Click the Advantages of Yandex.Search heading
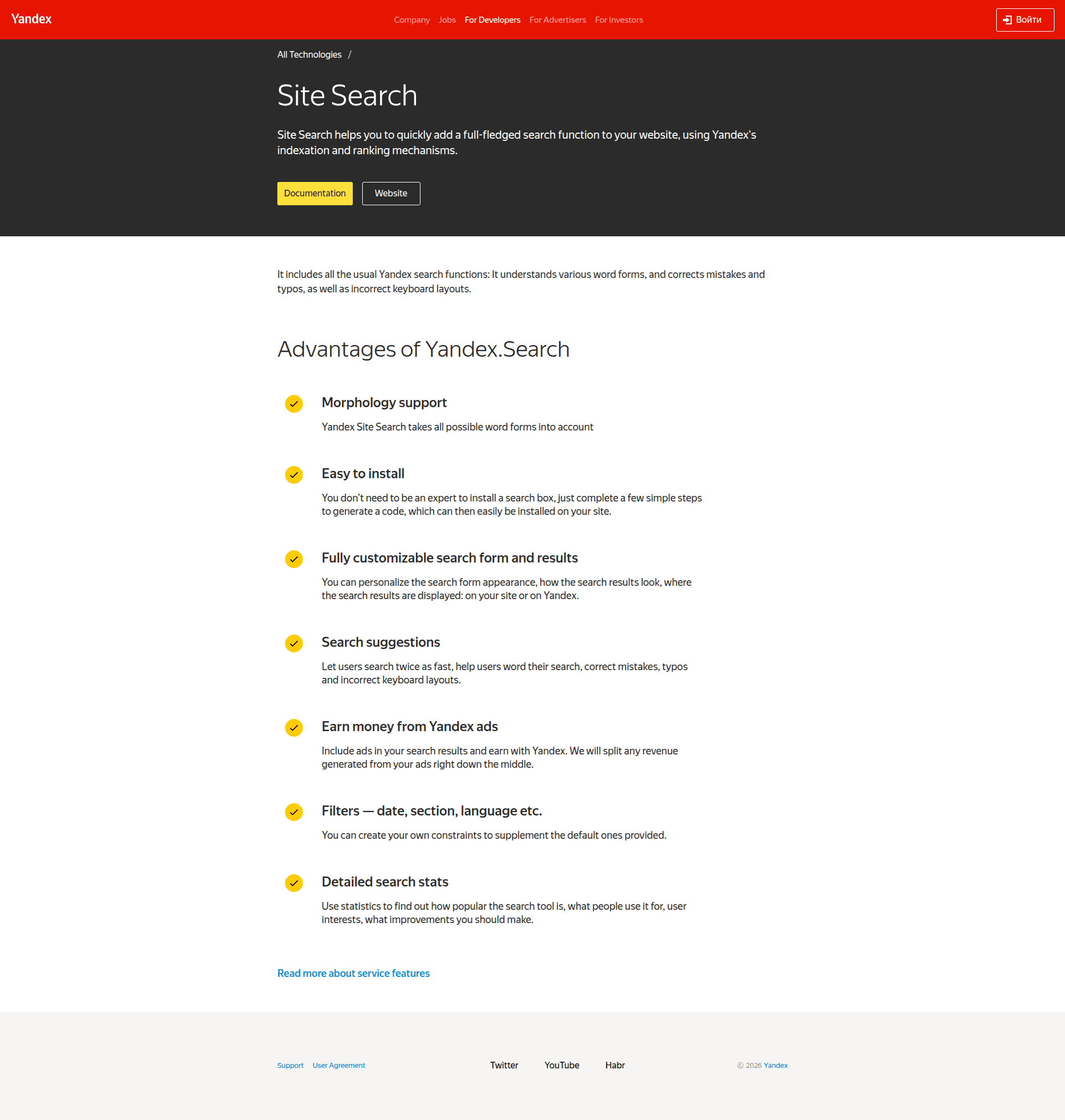The height and width of the screenshot is (1120, 1065). pyautogui.click(x=423, y=348)
